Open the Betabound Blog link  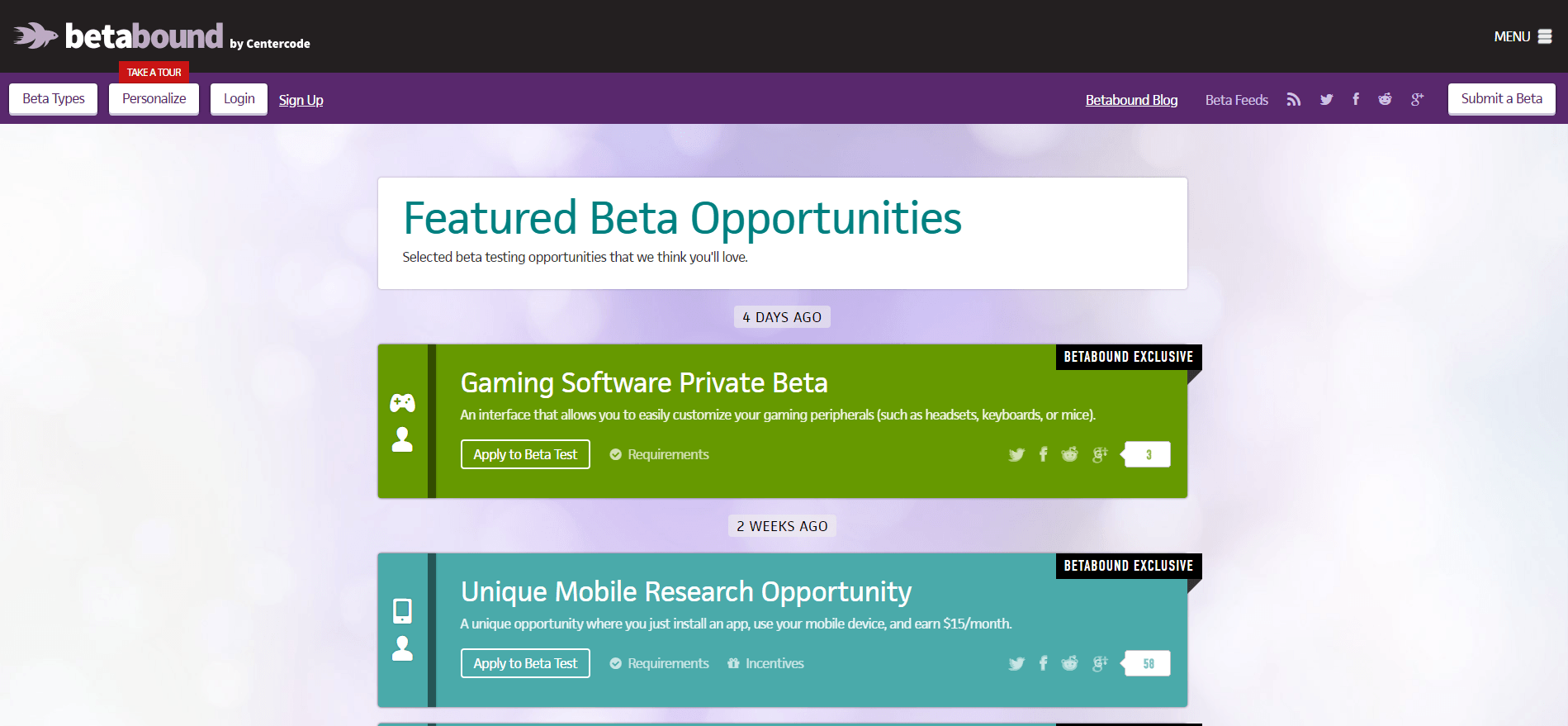click(1131, 100)
